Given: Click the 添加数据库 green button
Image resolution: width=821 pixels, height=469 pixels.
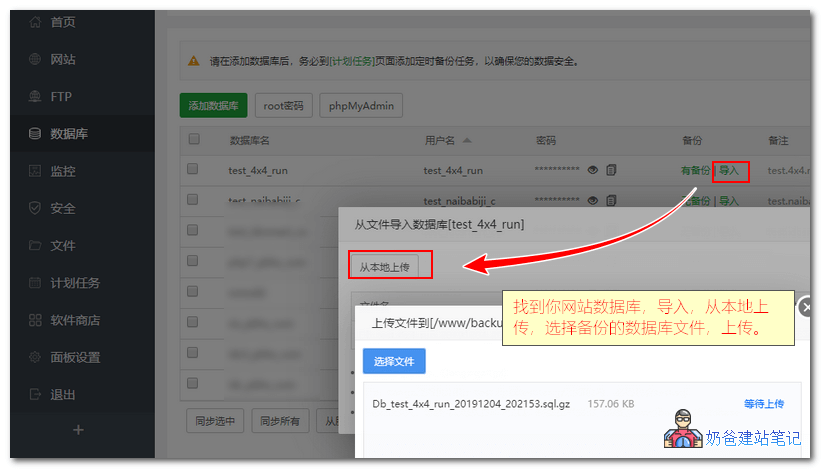Looking at the screenshot, I should (x=213, y=105).
